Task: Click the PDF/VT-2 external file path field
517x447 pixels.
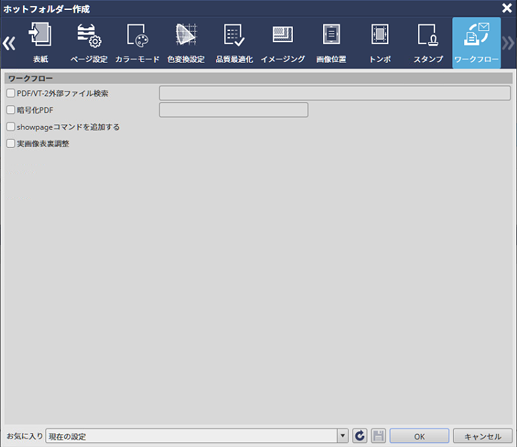Action: 335,93
